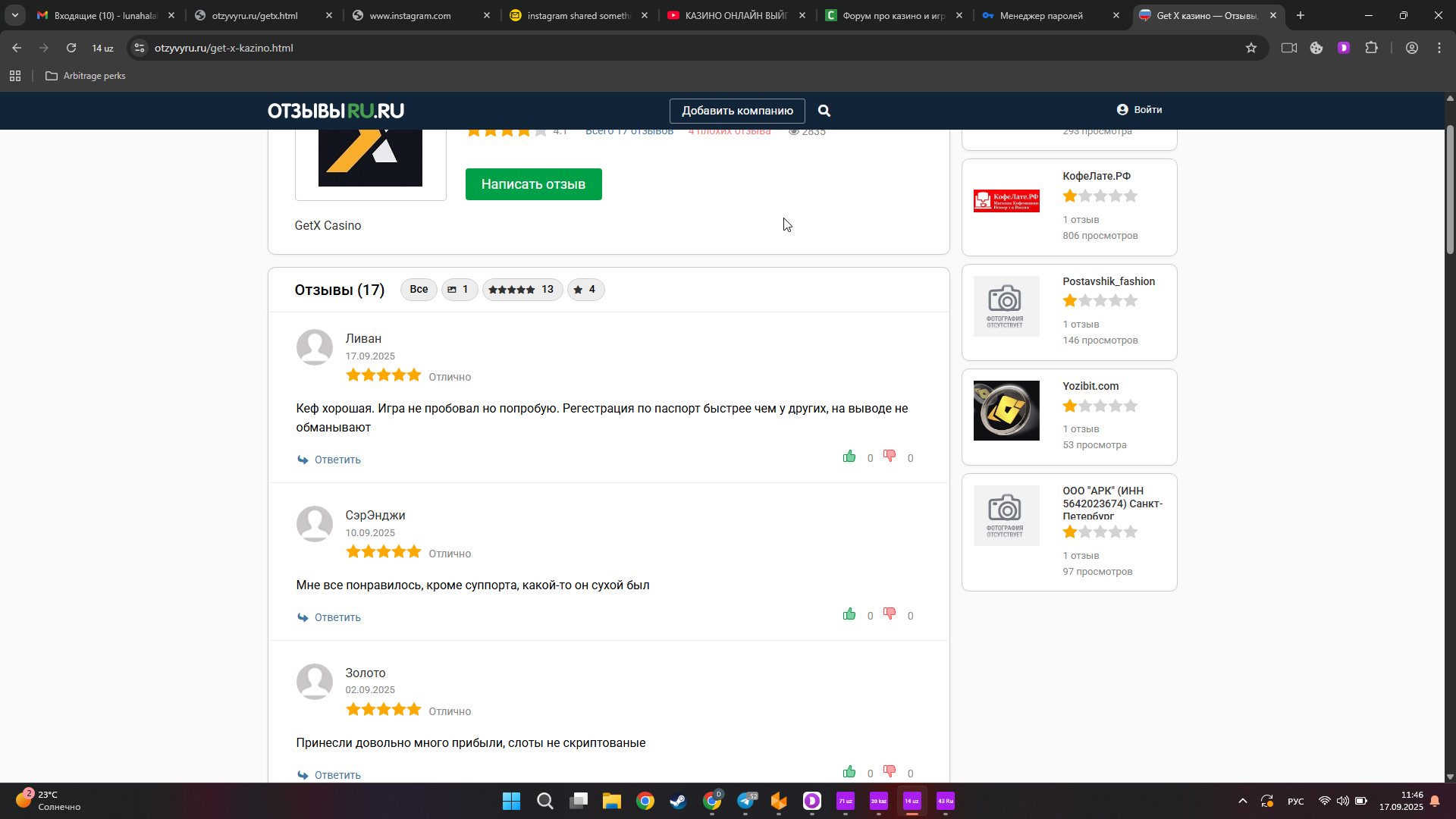Open the Extensions puzzle icon
Image resolution: width=1456 pixels, height=819 pixels.
click(x=1371, y=48)
